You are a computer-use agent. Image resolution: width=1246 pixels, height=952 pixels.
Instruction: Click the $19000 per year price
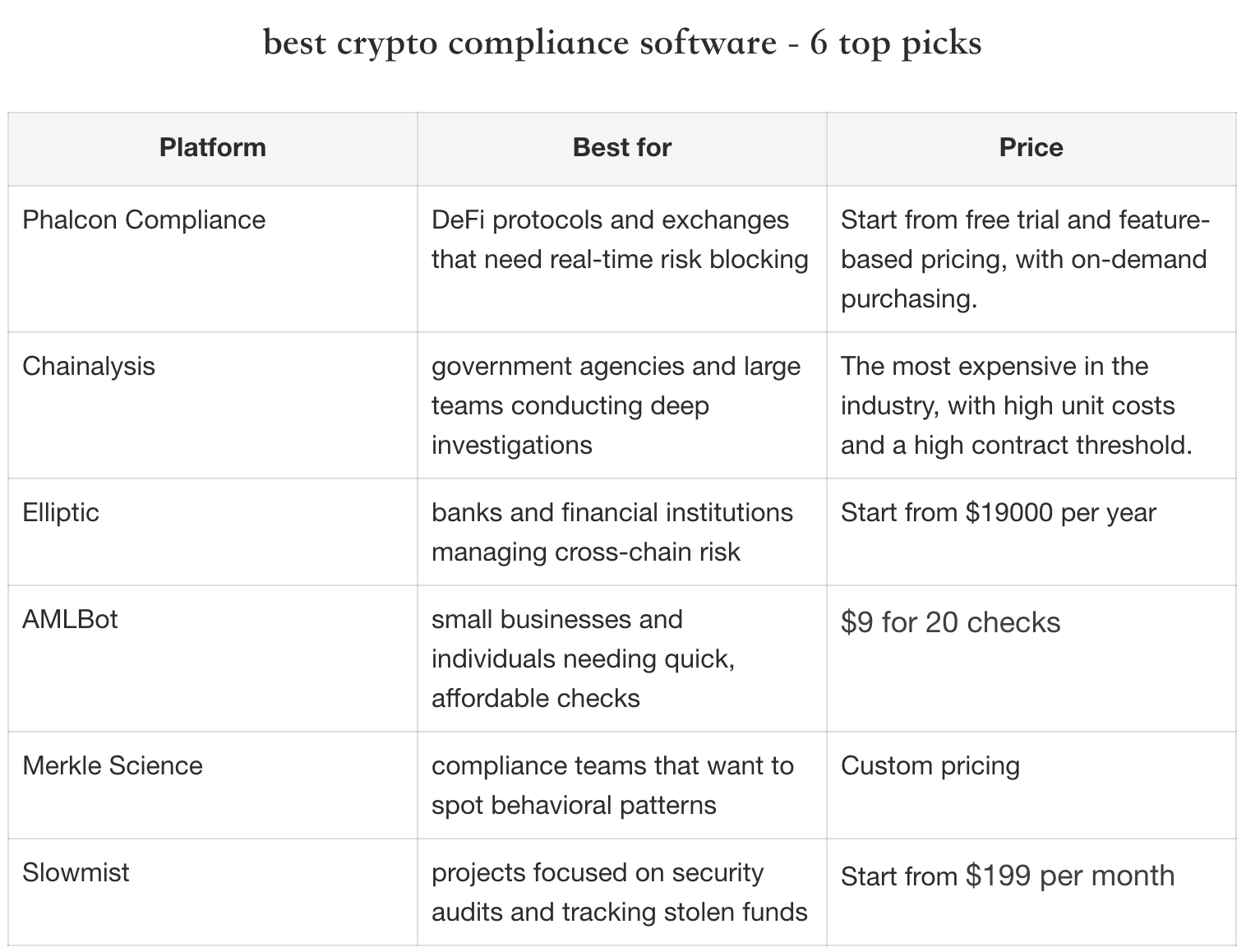tap(998, 513)
